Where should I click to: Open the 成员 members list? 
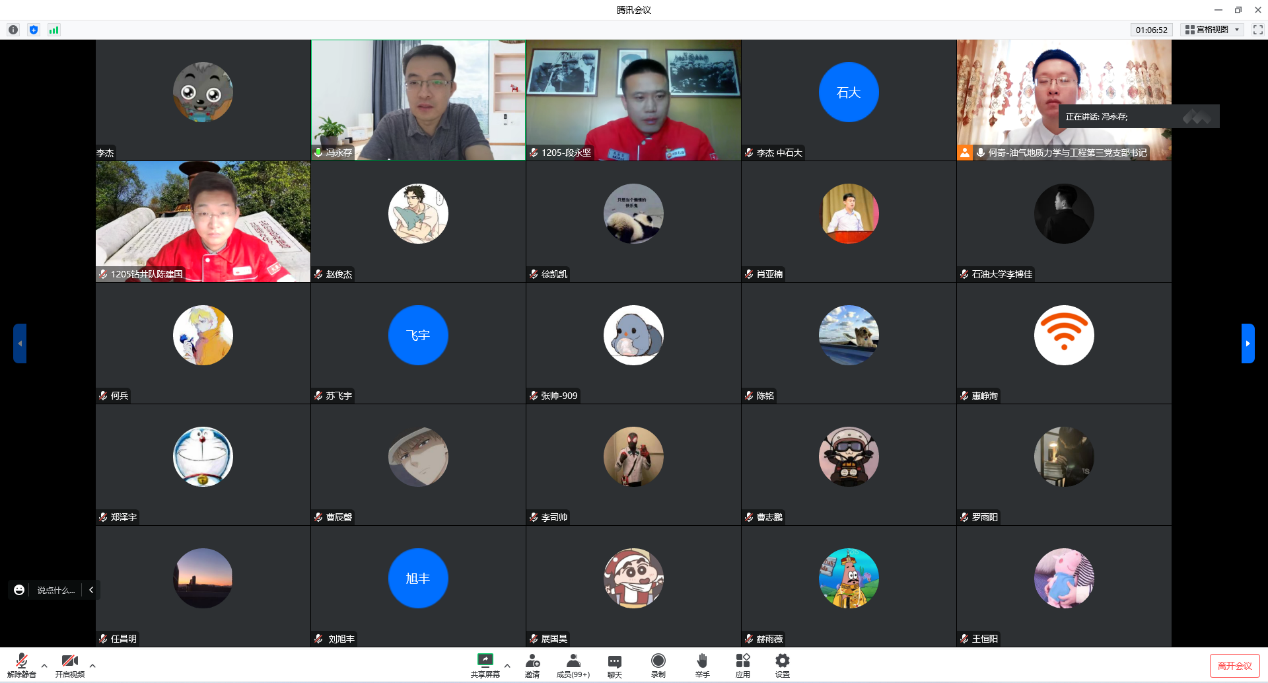[x=573, y=665]
